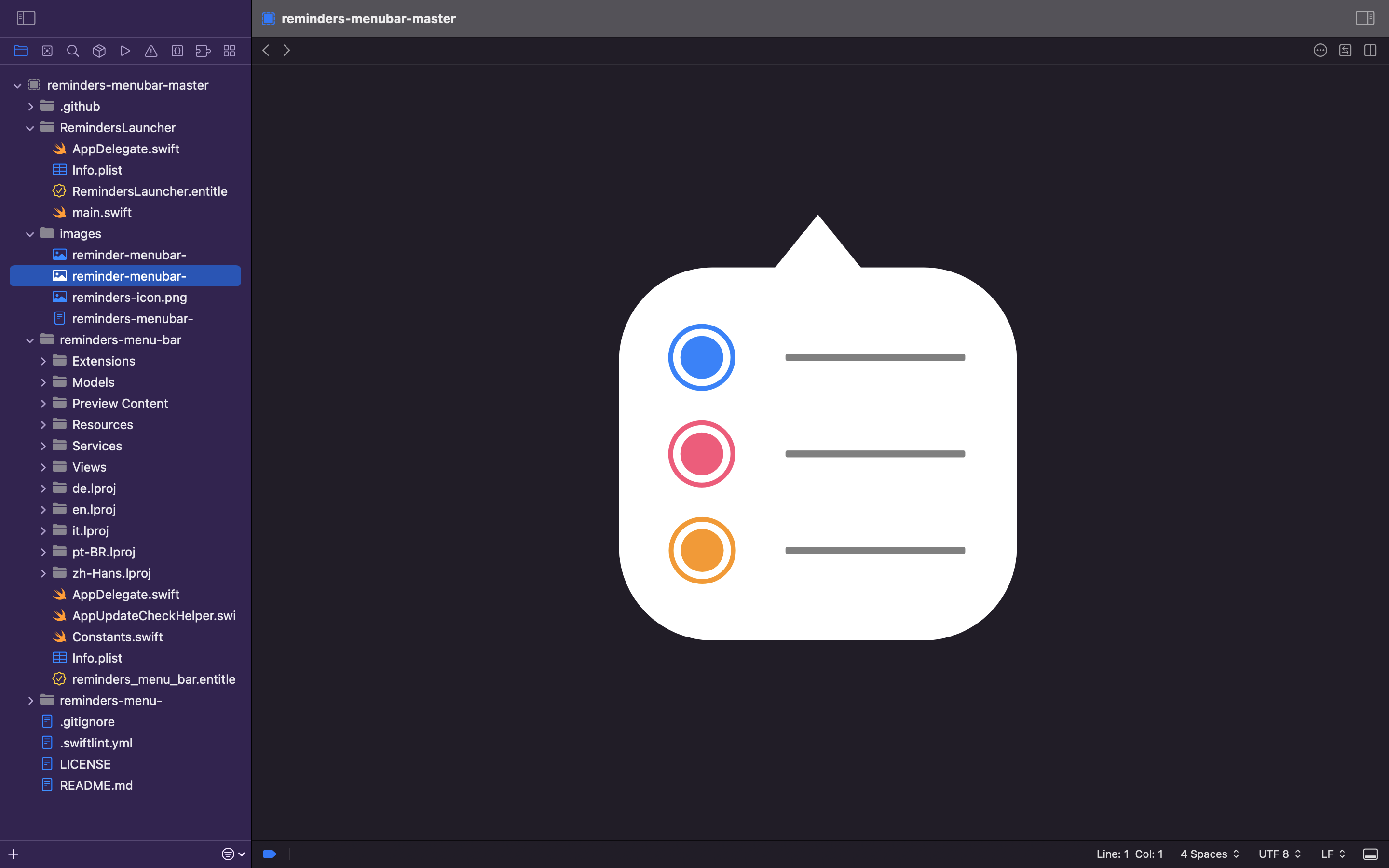
Task: Open the reminders-menubar-master tab
Action: tap(368, 18)
